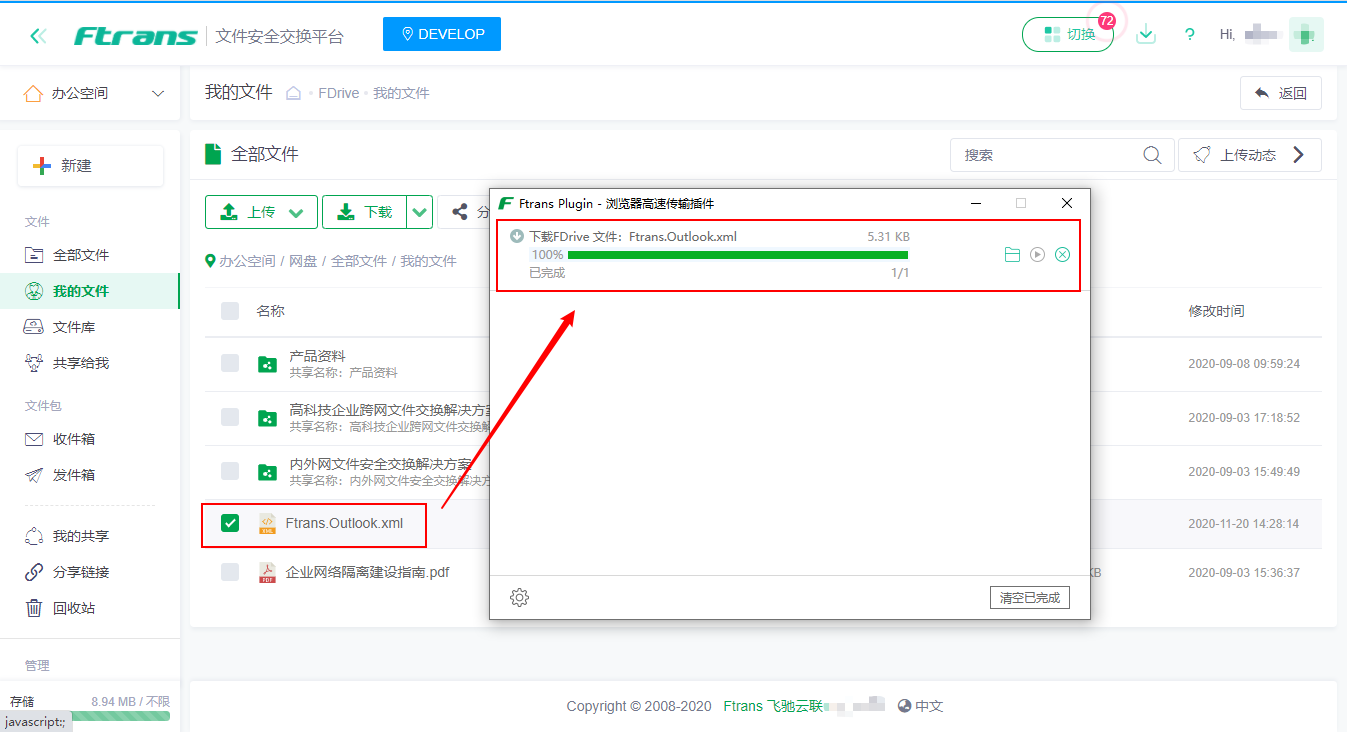Open 分享链接 in the sidebar

(80, 572)
